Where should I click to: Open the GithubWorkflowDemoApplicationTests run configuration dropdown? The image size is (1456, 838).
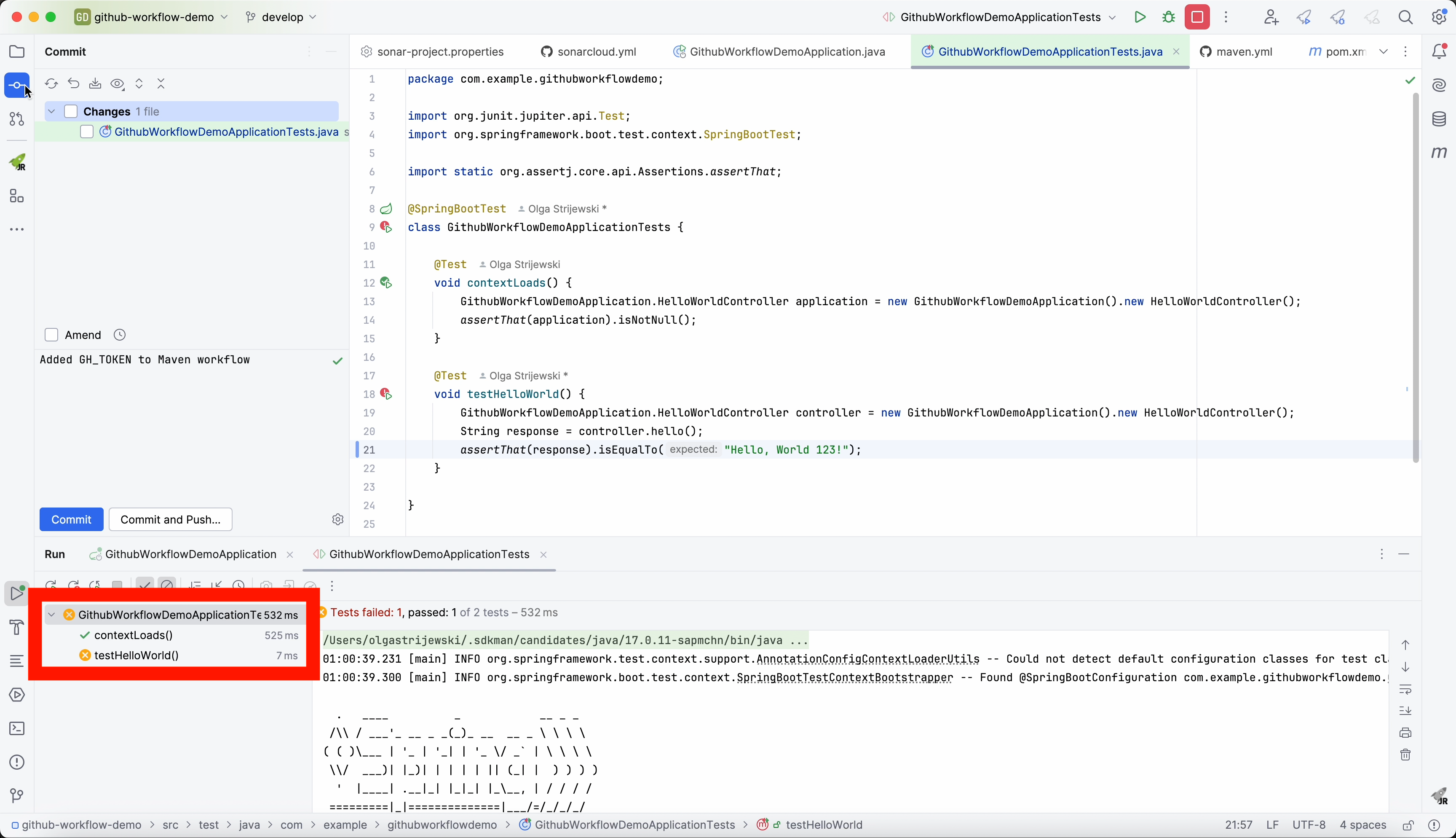[1001, 17]
